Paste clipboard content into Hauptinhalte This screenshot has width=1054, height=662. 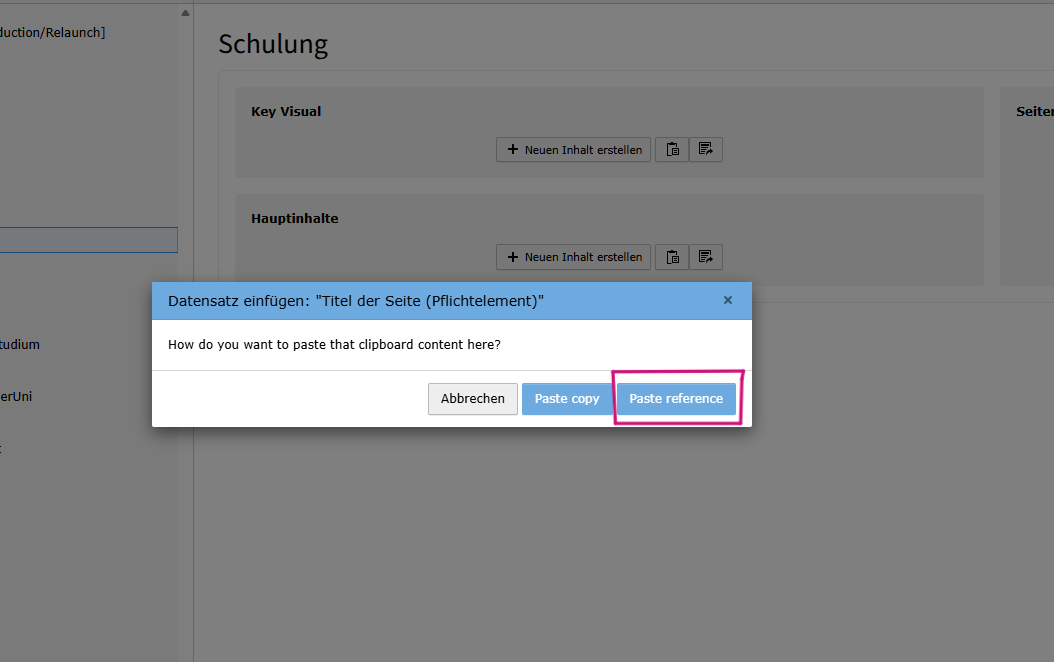tap(672, 257)
